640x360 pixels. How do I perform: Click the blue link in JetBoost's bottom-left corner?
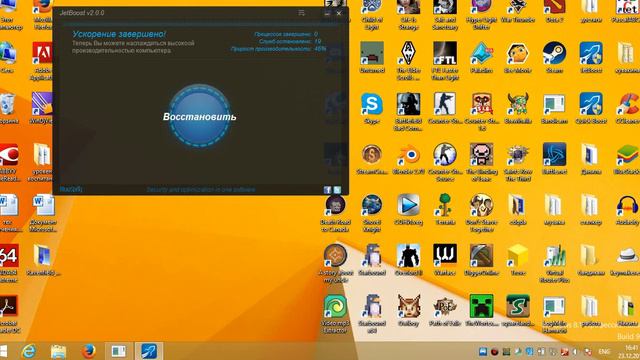click(71, 189)
